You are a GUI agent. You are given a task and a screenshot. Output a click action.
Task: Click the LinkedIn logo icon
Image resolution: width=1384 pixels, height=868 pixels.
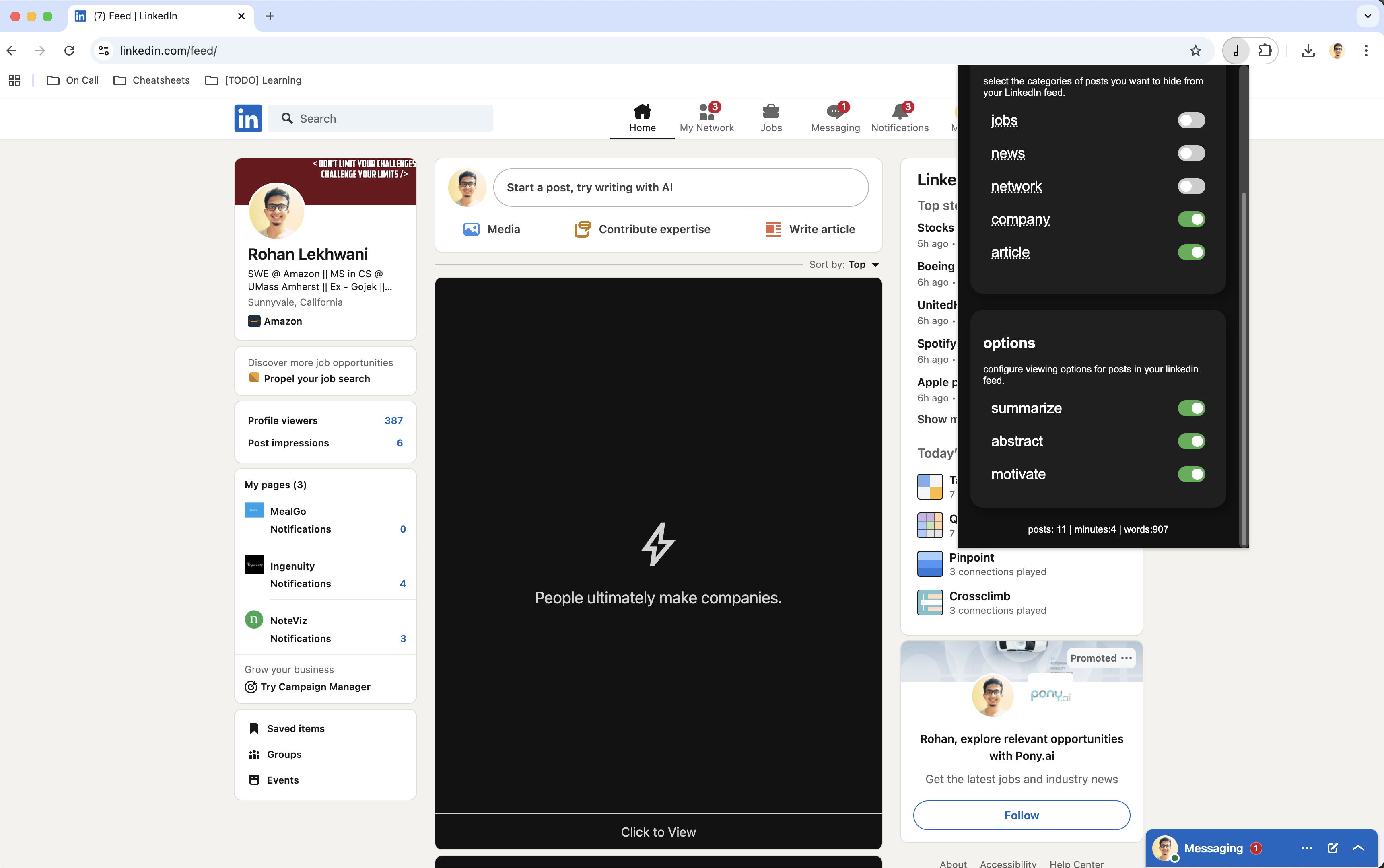click(x=248, y=118)
